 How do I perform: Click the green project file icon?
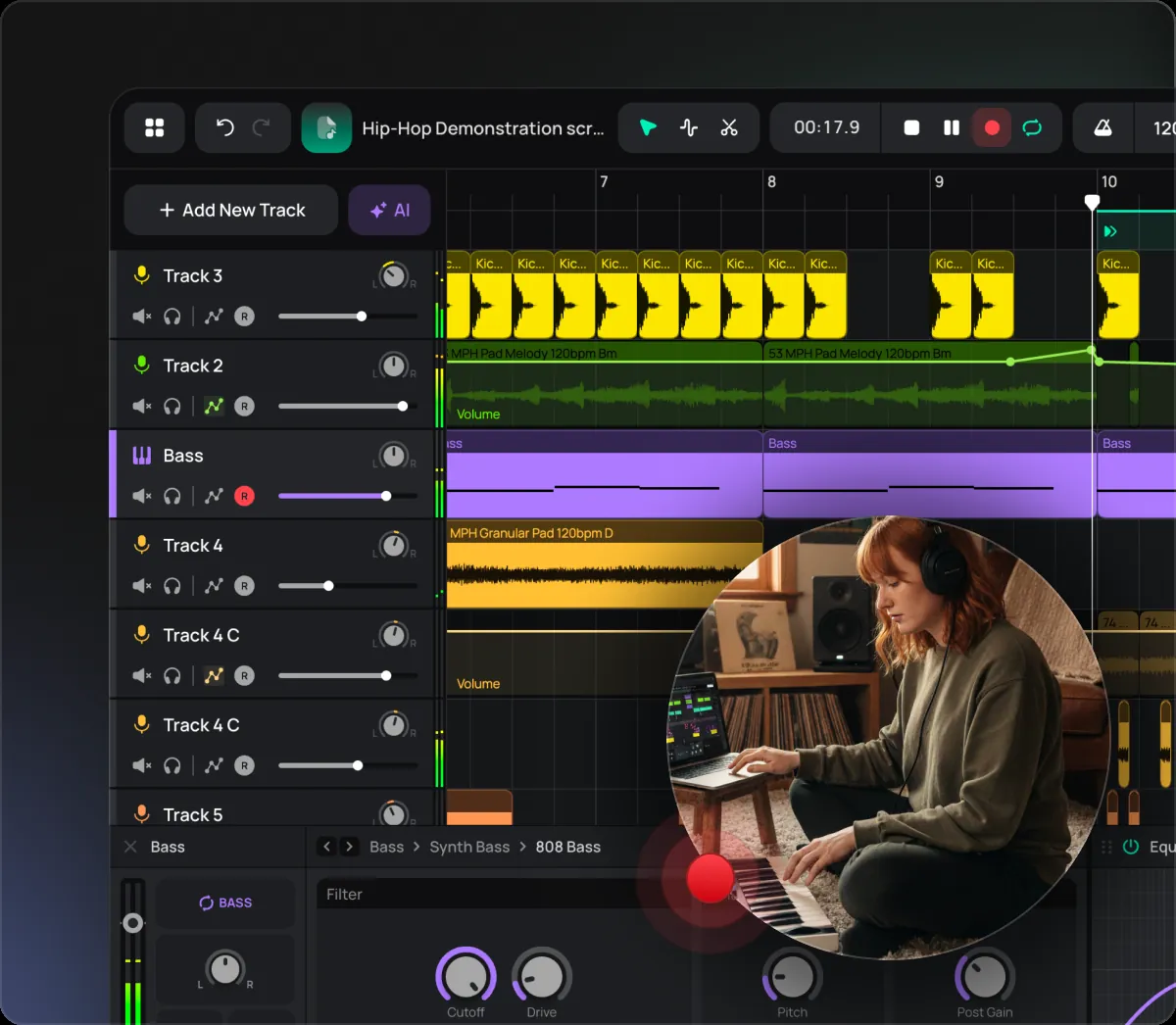click(x=326, y=127)
